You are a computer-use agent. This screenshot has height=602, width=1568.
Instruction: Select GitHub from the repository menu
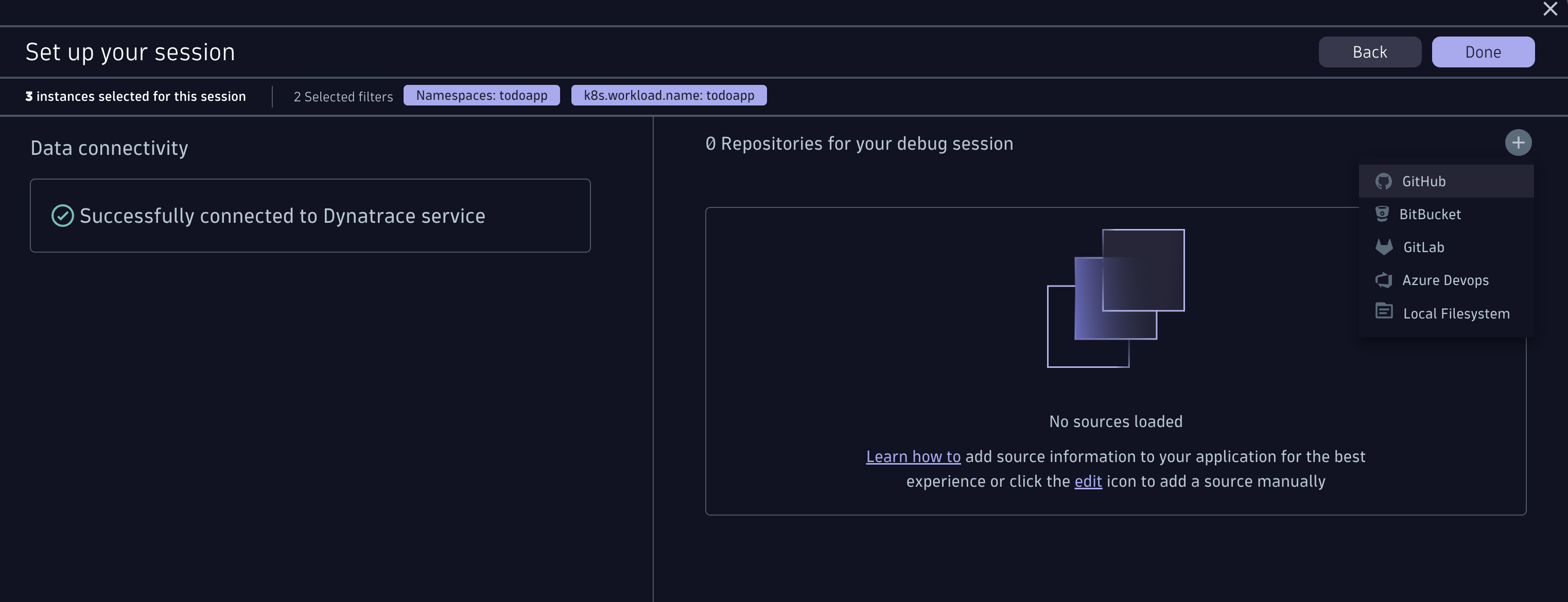coord(1423,182)
